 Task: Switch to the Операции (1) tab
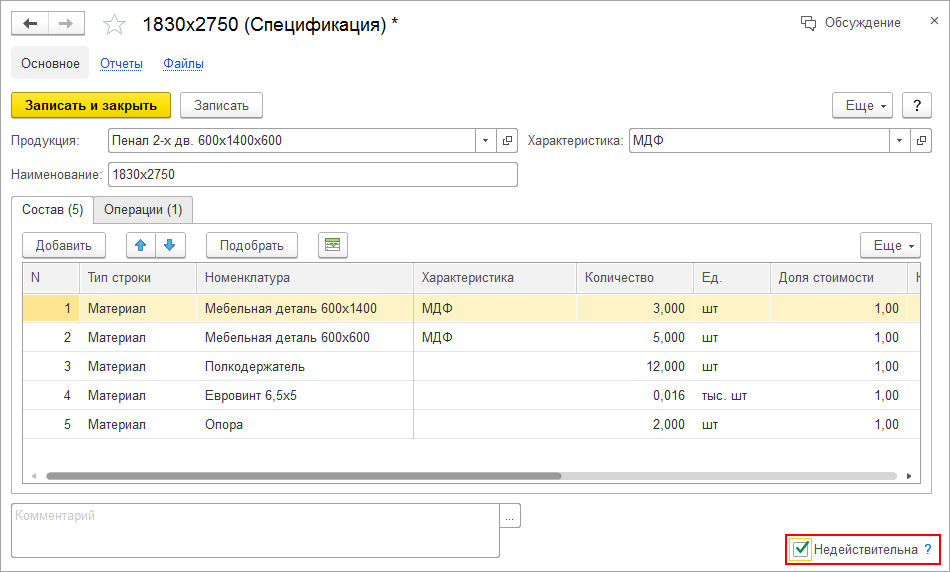143,210
